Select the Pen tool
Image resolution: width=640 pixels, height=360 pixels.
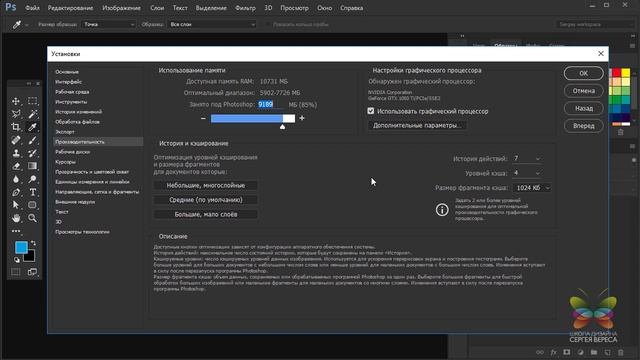16,192
